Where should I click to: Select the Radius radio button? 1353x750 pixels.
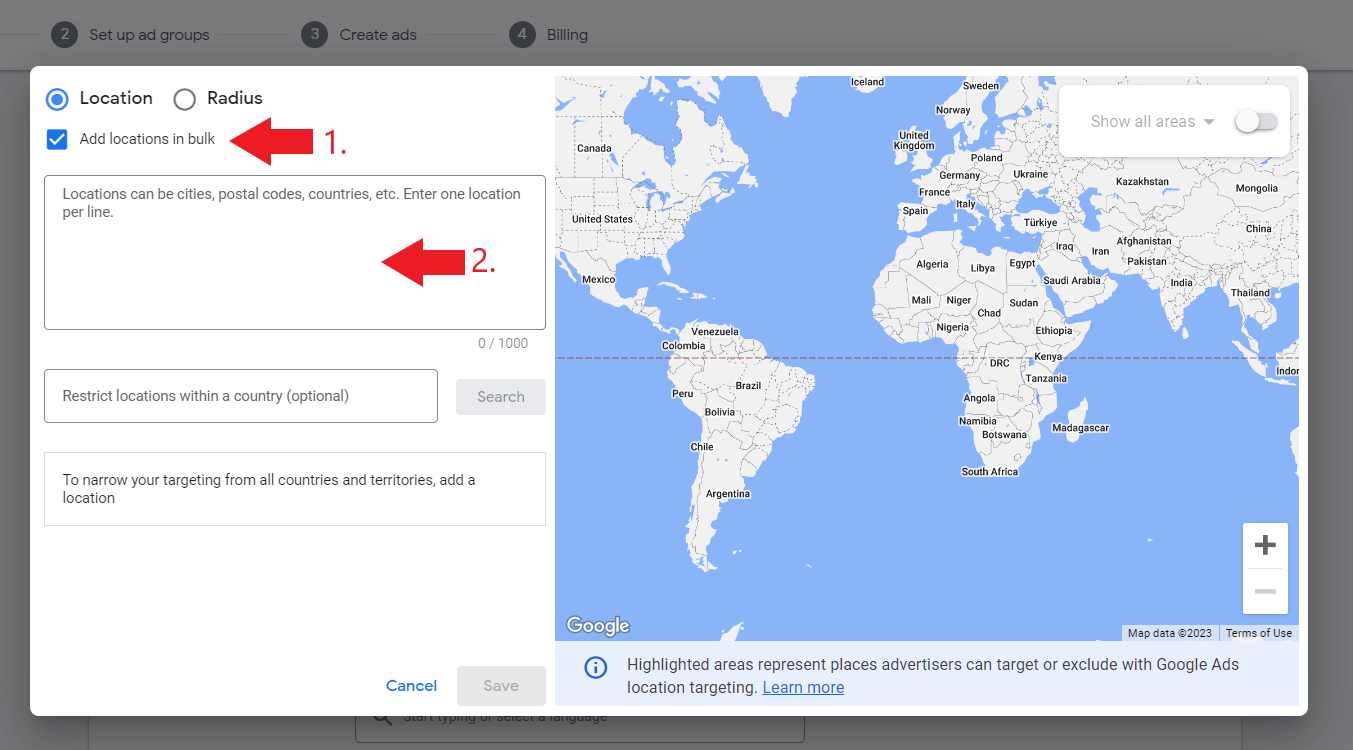(x=184, y=98)
